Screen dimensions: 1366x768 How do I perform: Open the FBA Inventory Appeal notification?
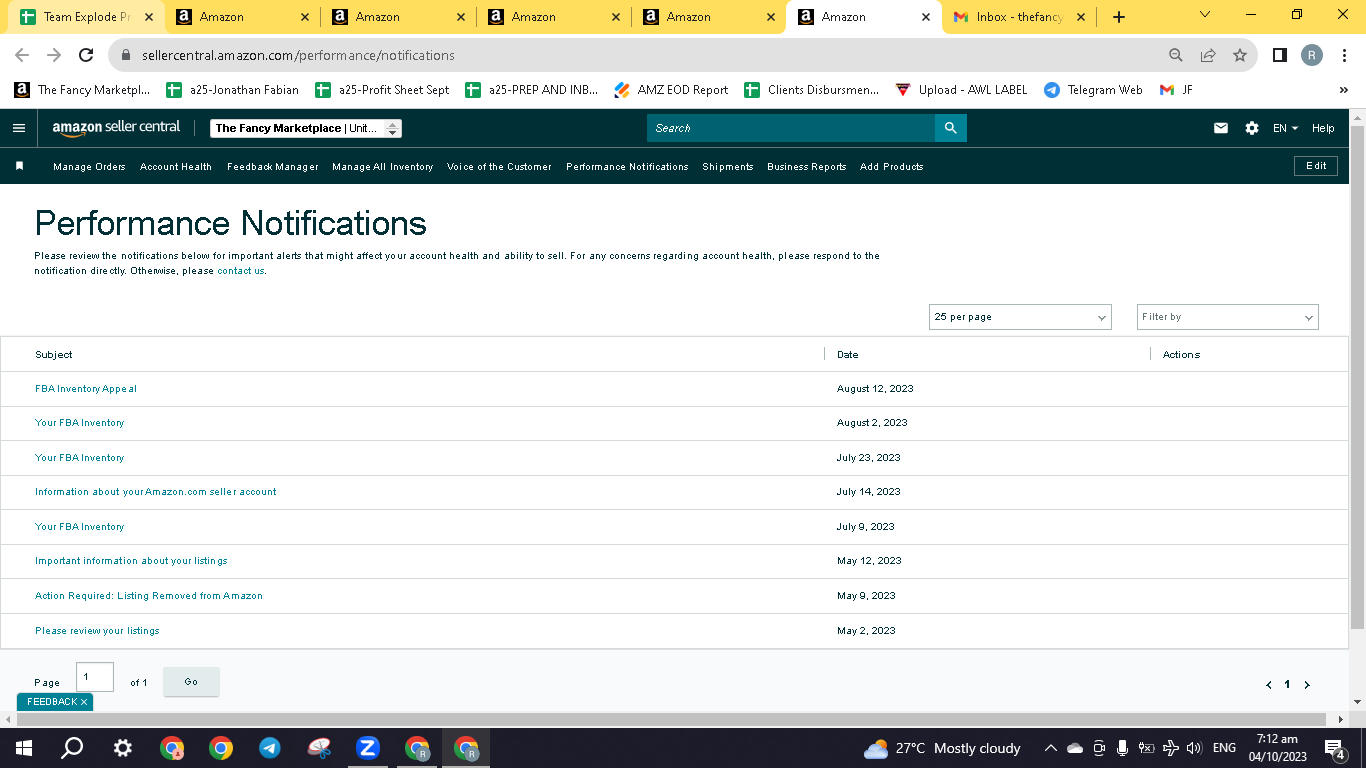(86, 389)
